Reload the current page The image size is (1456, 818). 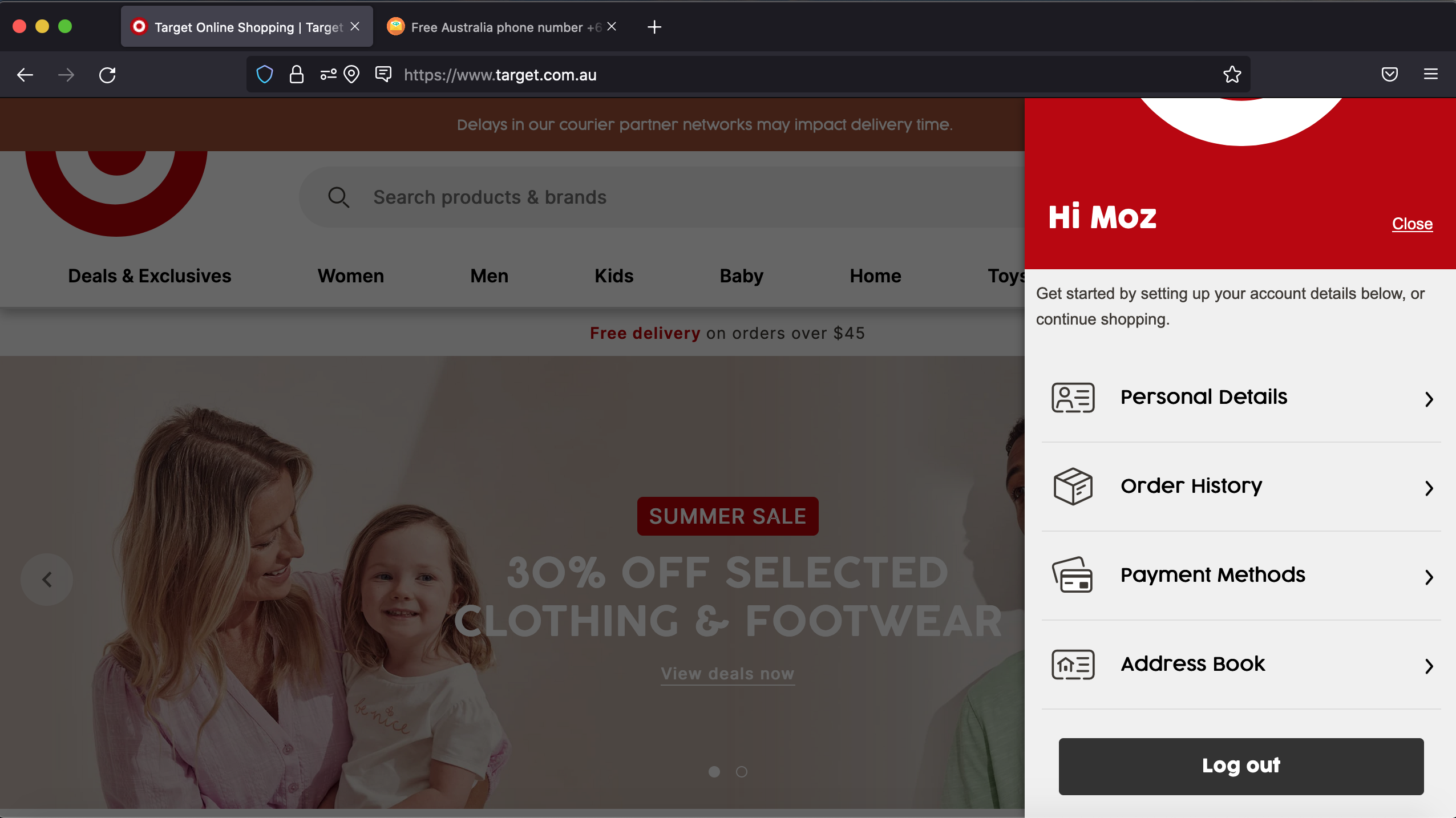(107, 75)
